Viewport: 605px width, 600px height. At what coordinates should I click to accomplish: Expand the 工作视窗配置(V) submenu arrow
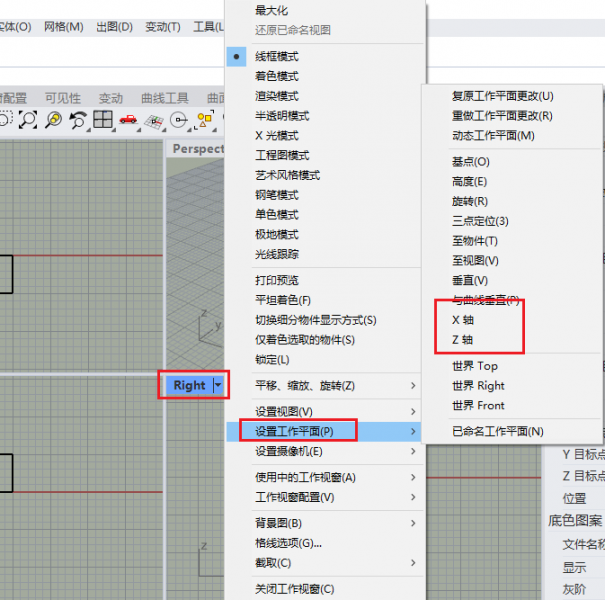pyautogui.click(x=413, y=497)
